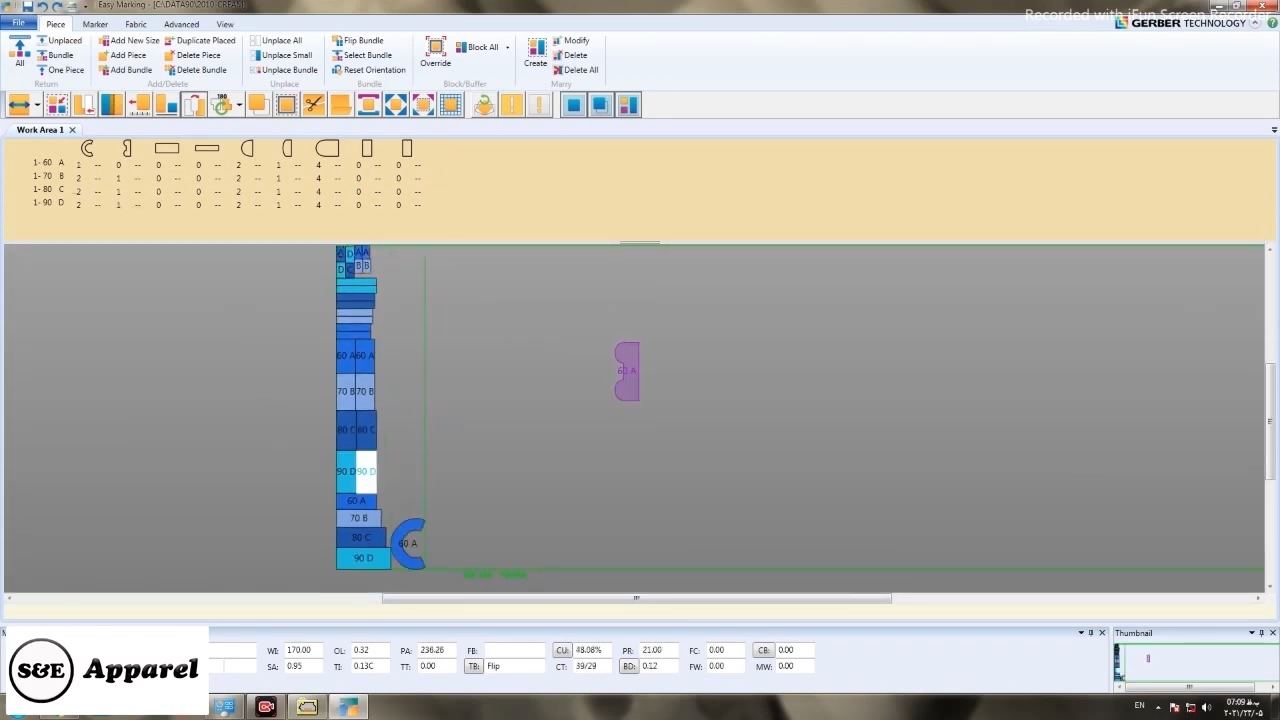Switch to the Marker ribbon tab
The image size is (1280, 720).
[95, 24]
